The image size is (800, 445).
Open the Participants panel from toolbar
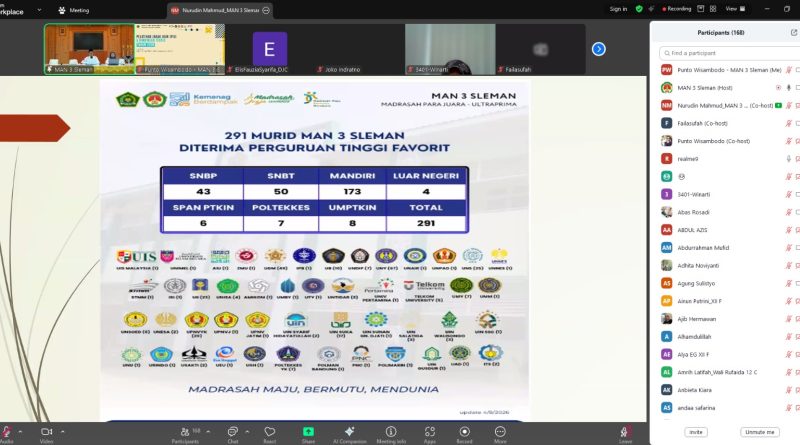point(185,432)
